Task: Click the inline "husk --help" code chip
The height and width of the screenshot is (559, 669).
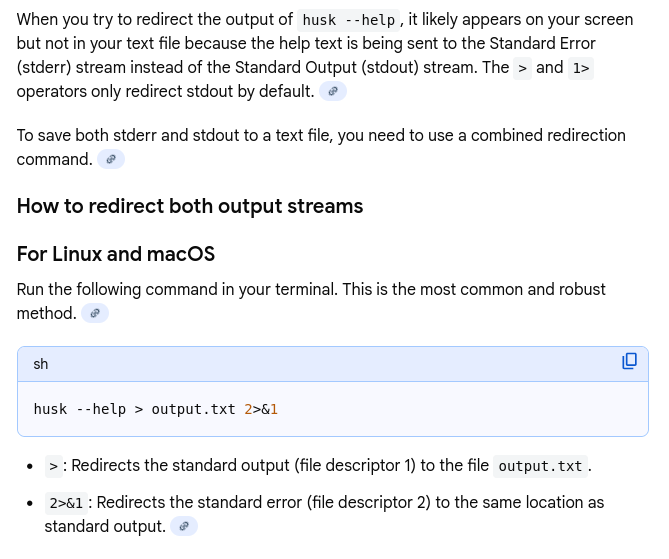Action: 348,20
